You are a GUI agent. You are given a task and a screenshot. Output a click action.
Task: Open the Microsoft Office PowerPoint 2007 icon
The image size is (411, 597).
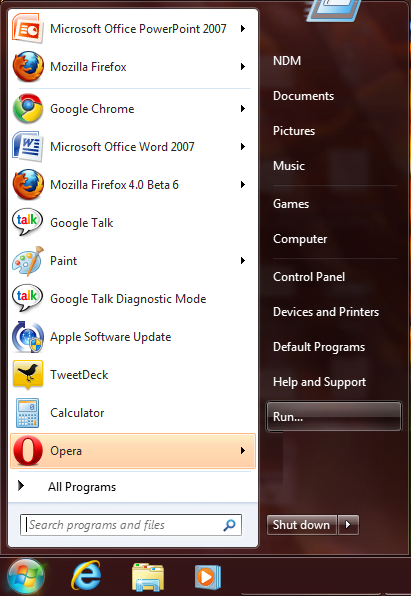point(27,28)
